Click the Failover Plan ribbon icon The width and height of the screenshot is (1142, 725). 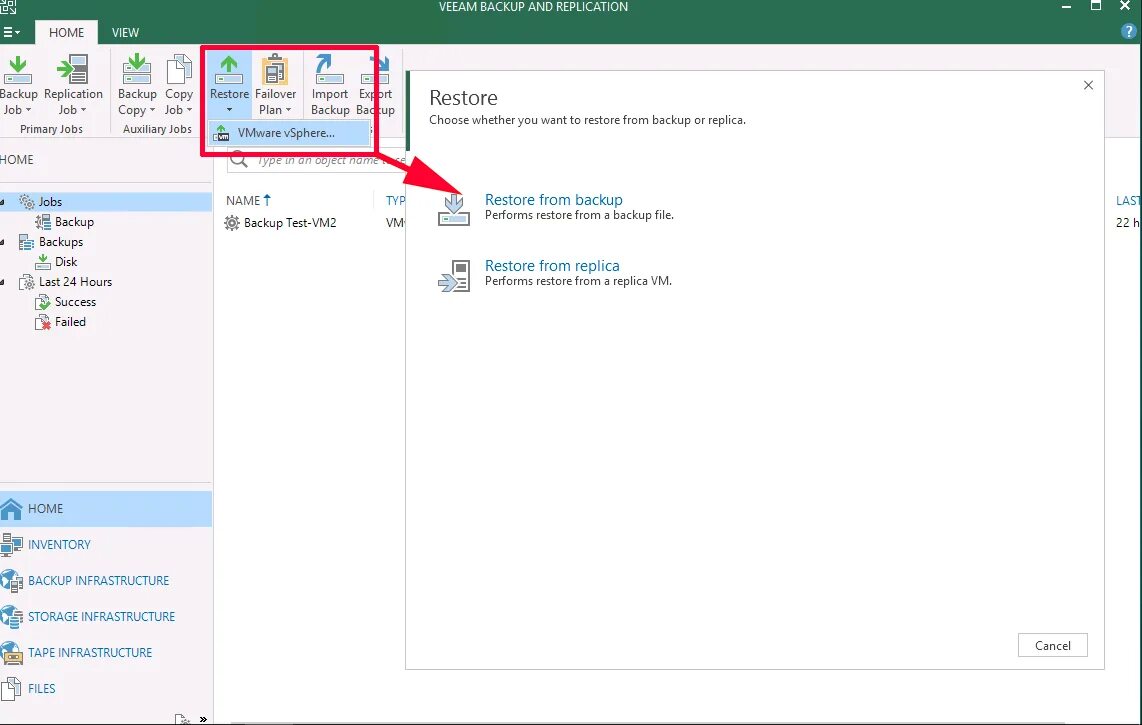click(x=275, y=70)
